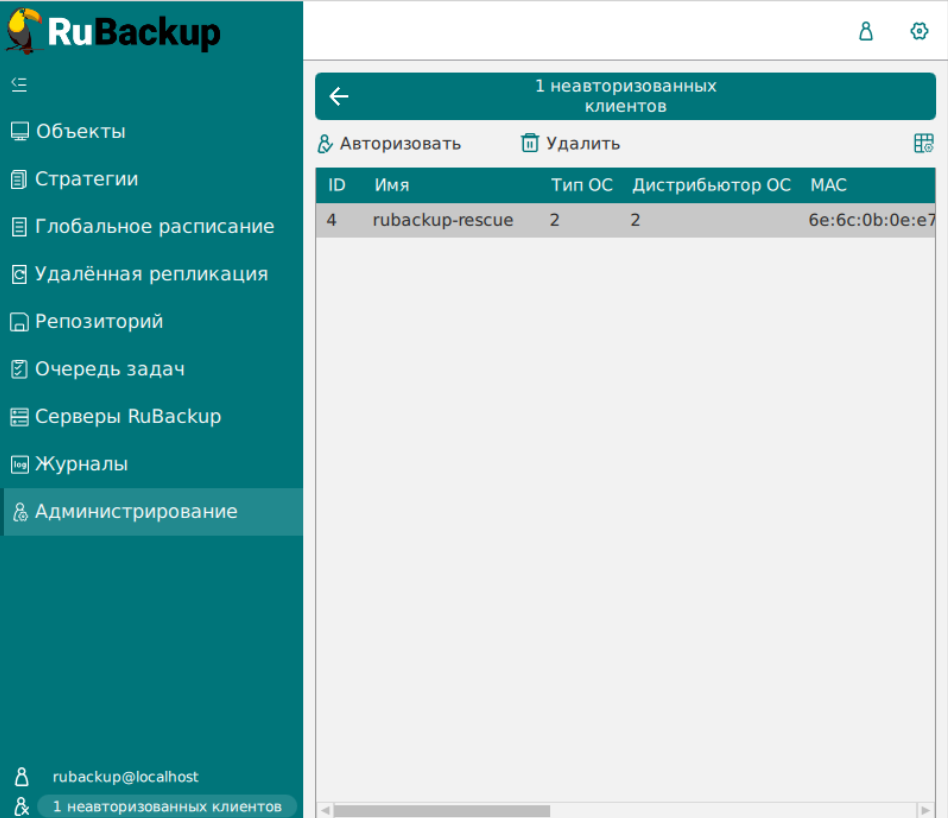Image resolution: width=948 pixels, height=818 pixels.
Task: Open the table column settings icon
Action: [923, 144]
